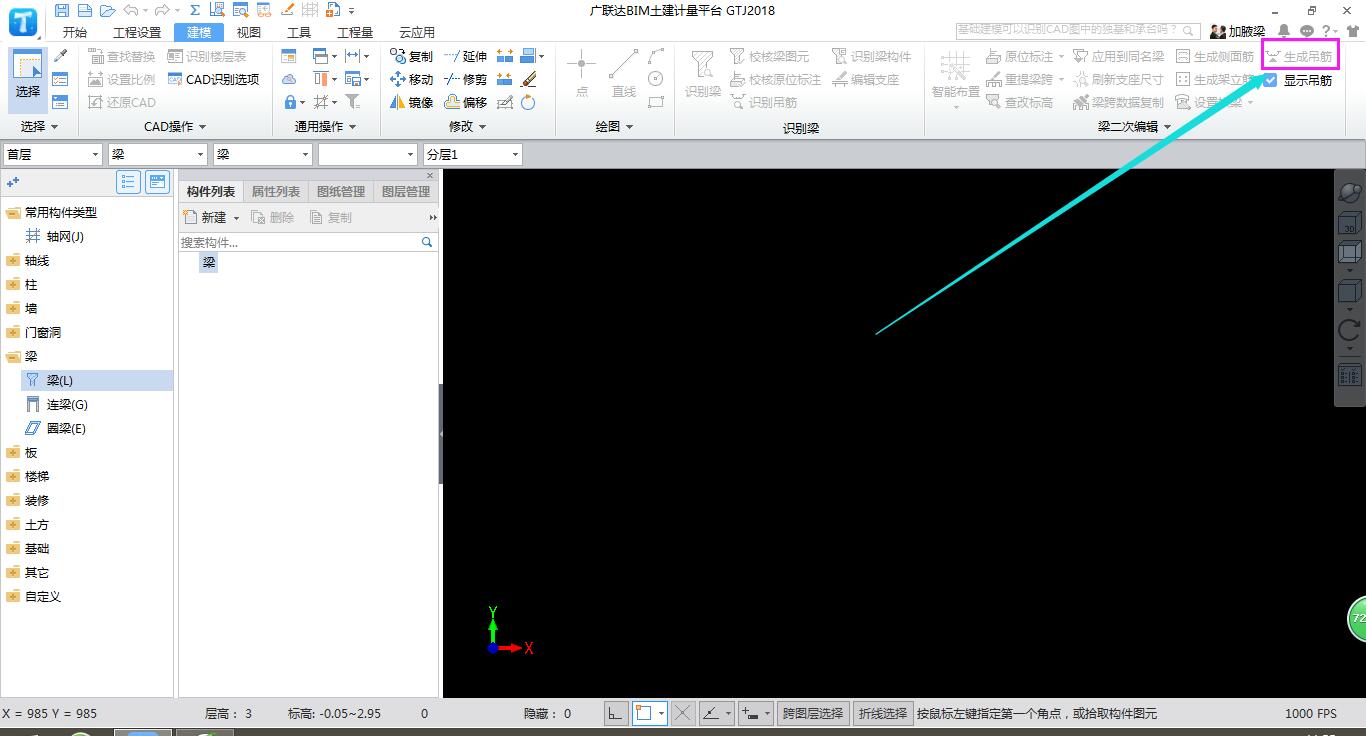Click the shirt skin icon at top right
Viewport: 1366px width, 736px height.
[1353, 31]
